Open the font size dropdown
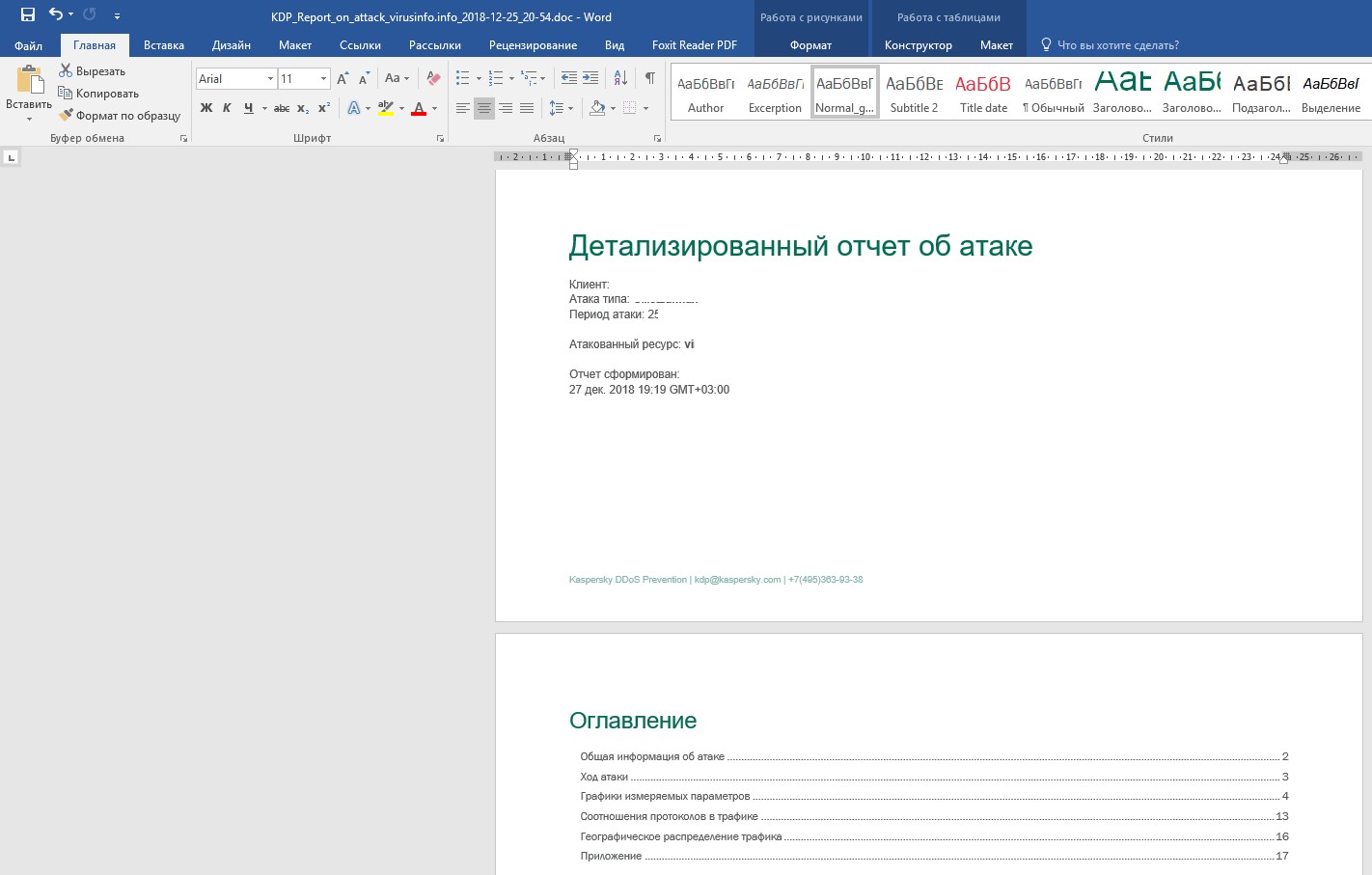The image size is (1372, 875). pyautogui.click(x=323, y=79)
